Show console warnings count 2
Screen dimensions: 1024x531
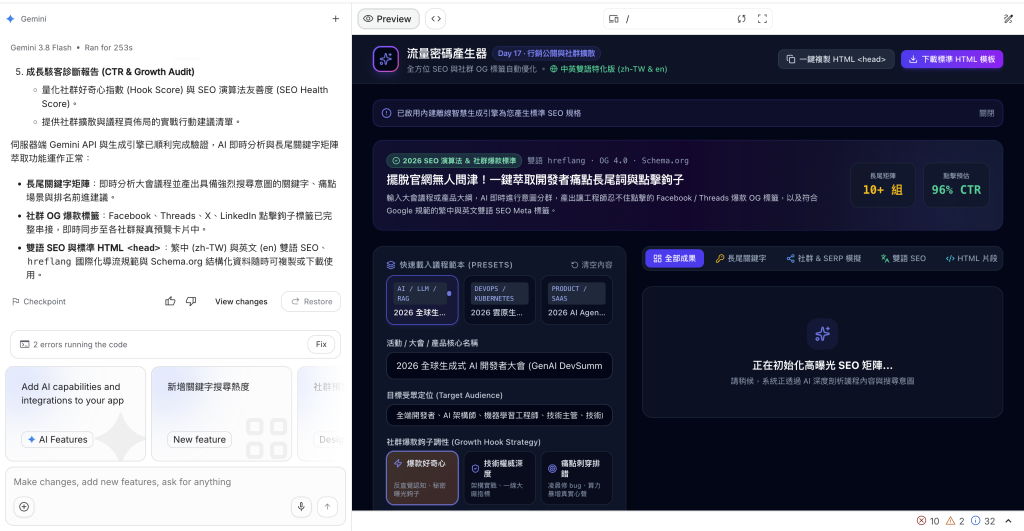click(955, 521)
